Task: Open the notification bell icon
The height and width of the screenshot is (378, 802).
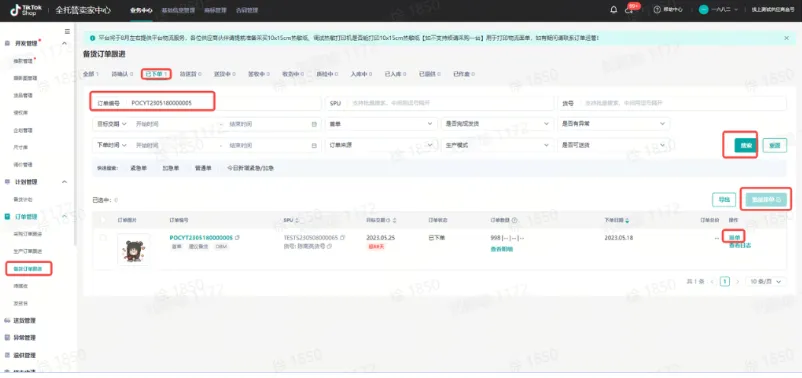Action: tap(613, 10)
